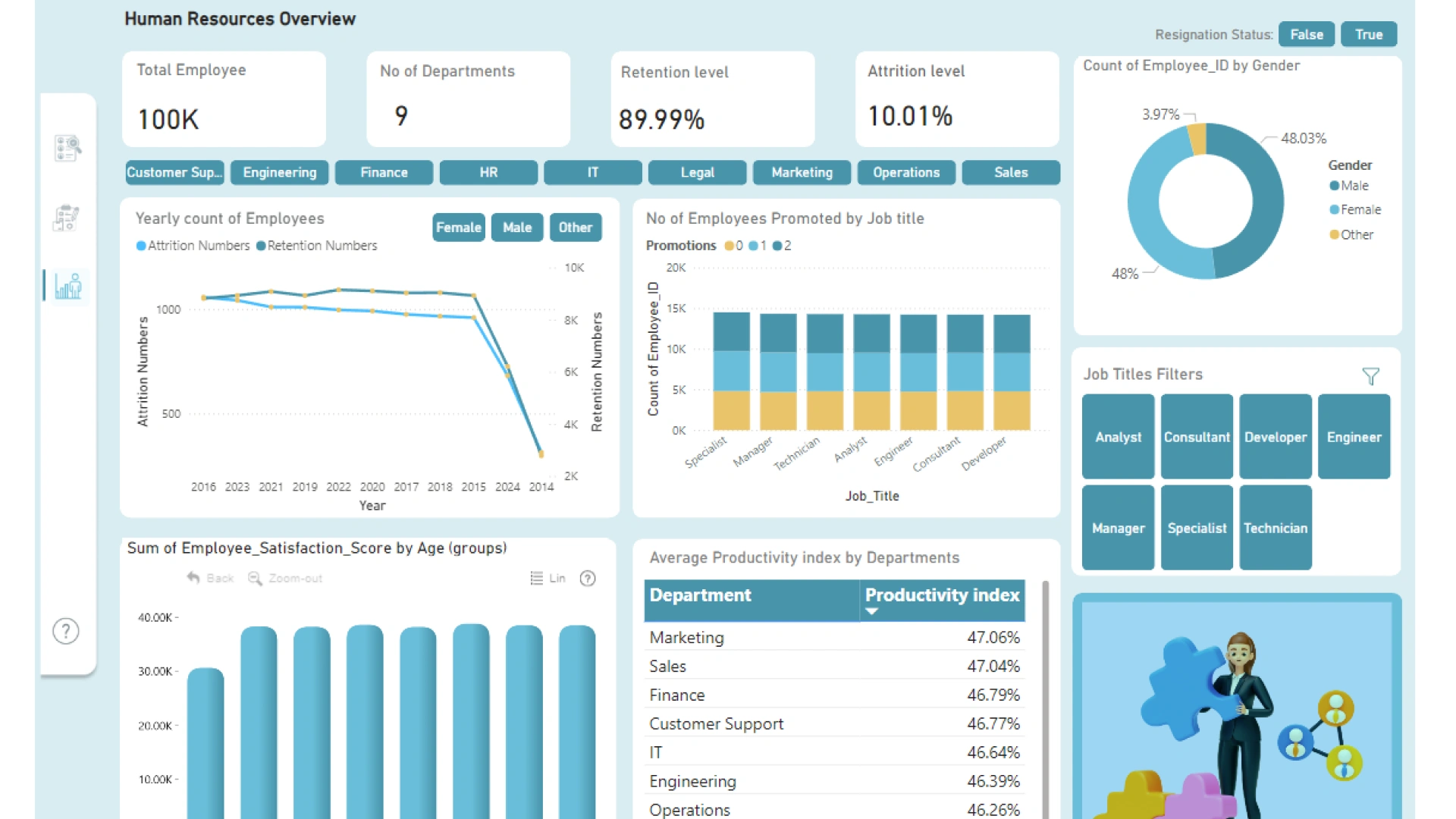The width and height of the screenshot is (1456, 819).
Task: Click the Productivity index sort arrow
Action: click(x=871, y=611)
